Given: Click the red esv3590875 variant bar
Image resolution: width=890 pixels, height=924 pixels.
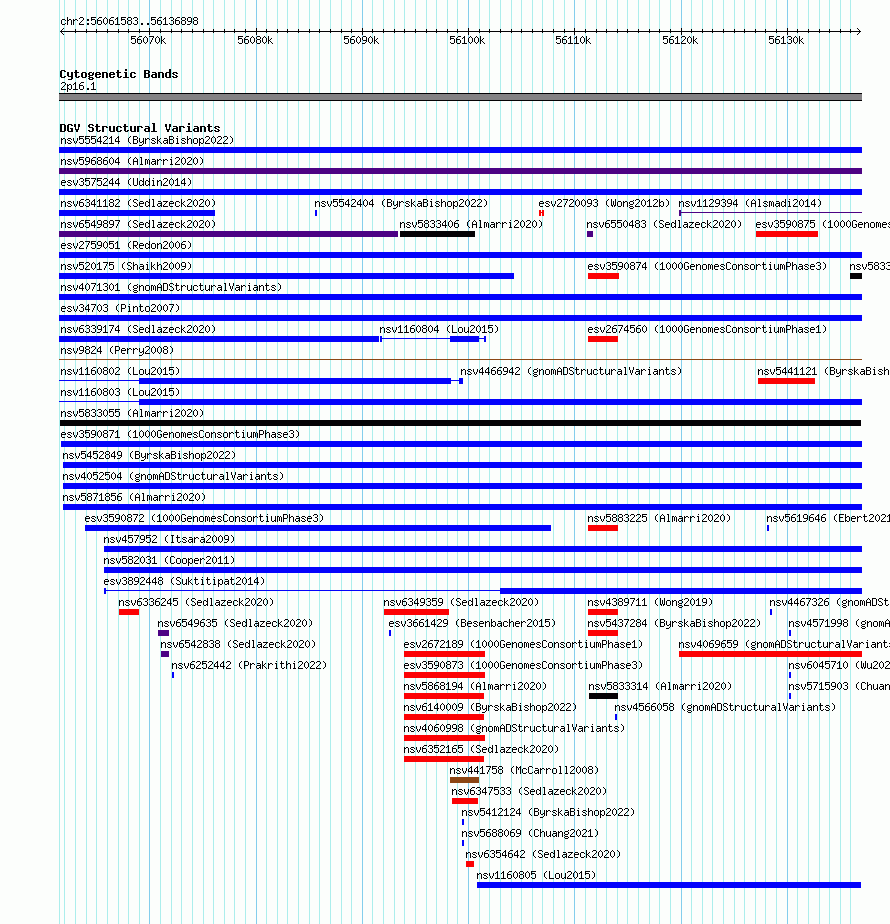Looking at the screenshot, I should [787, 234].
